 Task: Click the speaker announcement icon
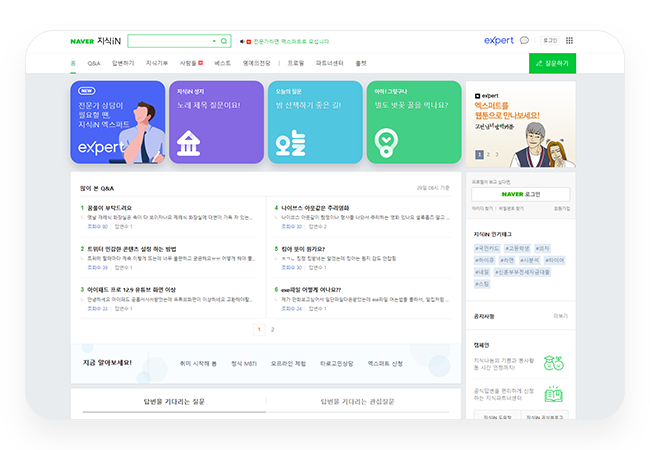point(243,41)
